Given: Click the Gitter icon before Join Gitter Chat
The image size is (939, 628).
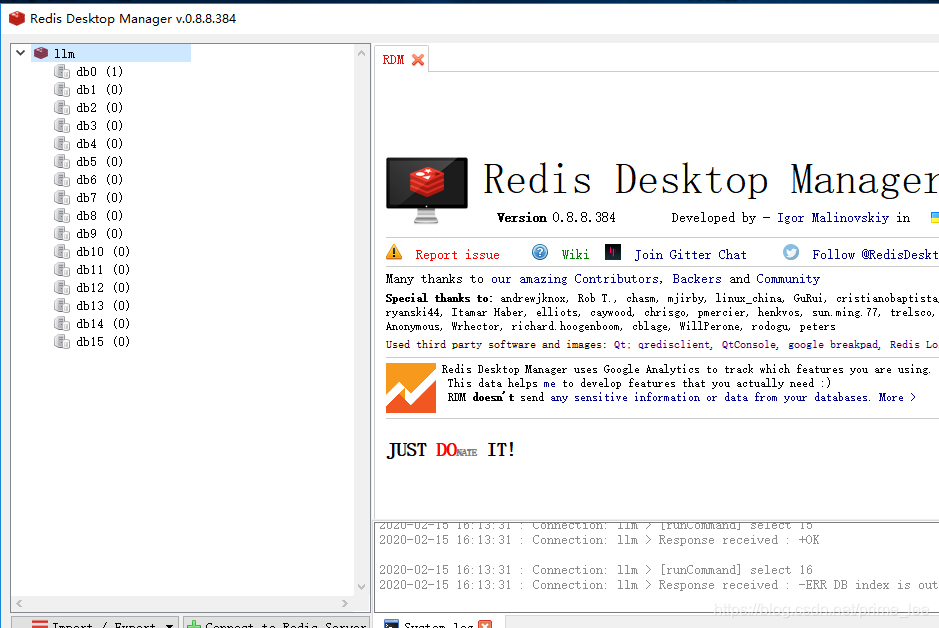Looking at the screenshot, I should pyautogui.click(x=613, y=253).
